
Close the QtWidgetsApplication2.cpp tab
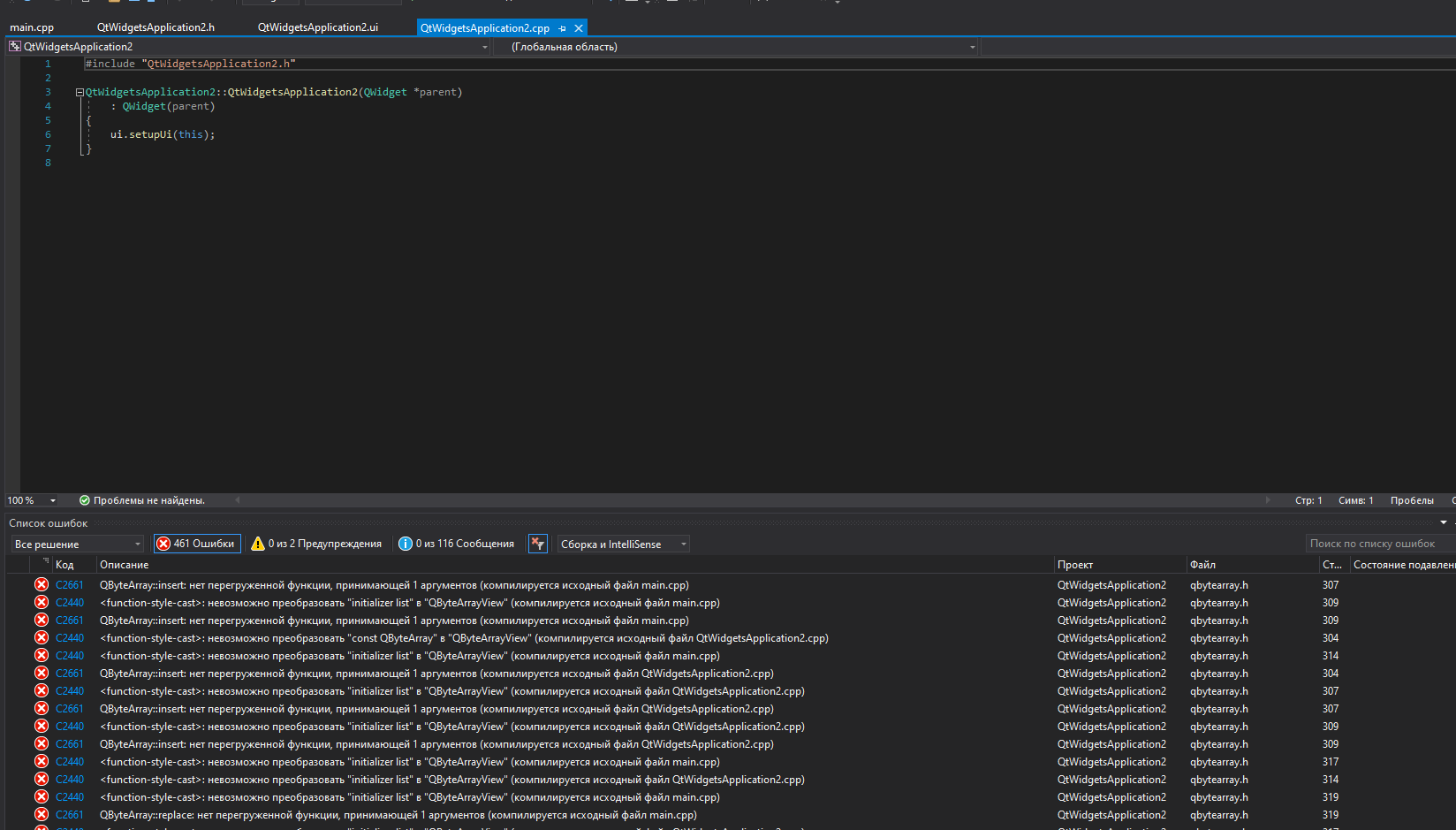579,28
